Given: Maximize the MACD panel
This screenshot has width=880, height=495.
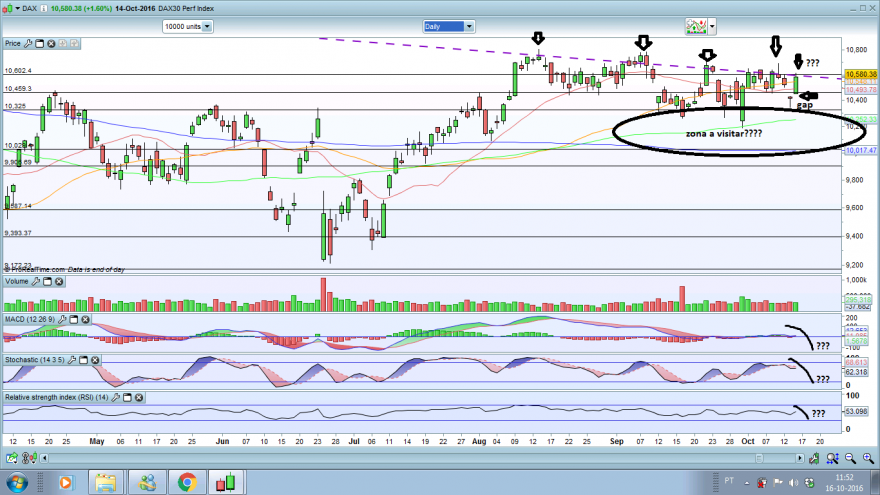Looking at the screenshot, I should [x=74, y=319].
